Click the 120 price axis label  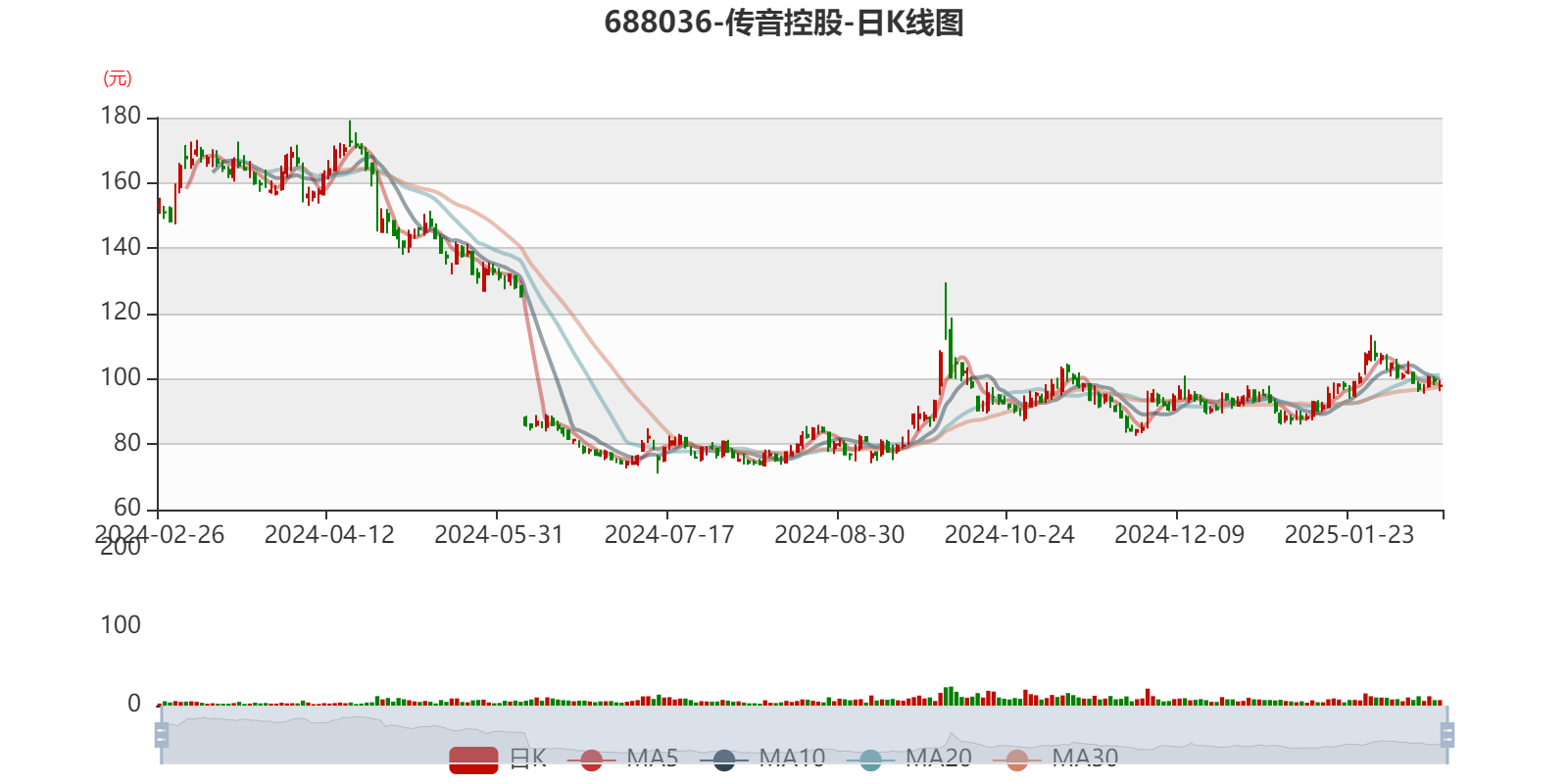121,313
